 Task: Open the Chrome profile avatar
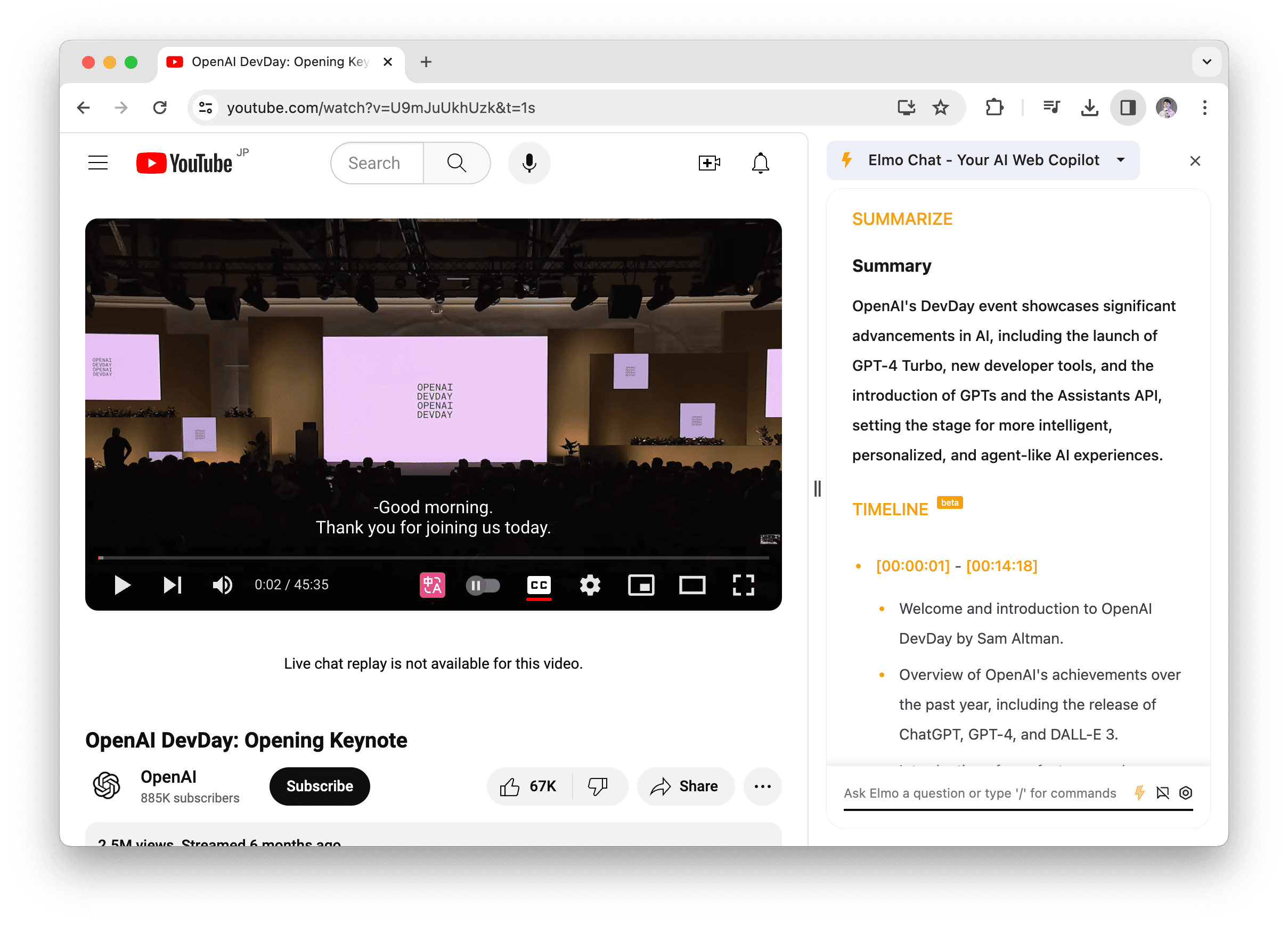point(1166,108)
